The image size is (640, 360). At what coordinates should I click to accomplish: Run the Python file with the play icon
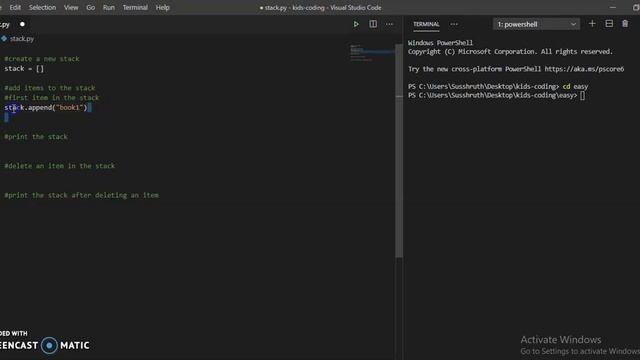pos(356,24)
